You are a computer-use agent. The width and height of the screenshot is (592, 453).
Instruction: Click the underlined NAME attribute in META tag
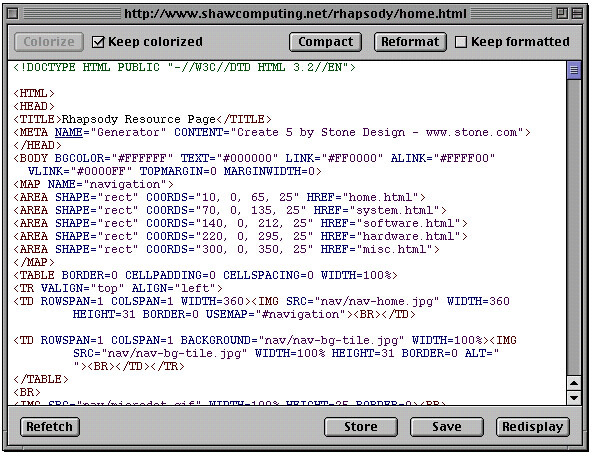coord(69,133)
